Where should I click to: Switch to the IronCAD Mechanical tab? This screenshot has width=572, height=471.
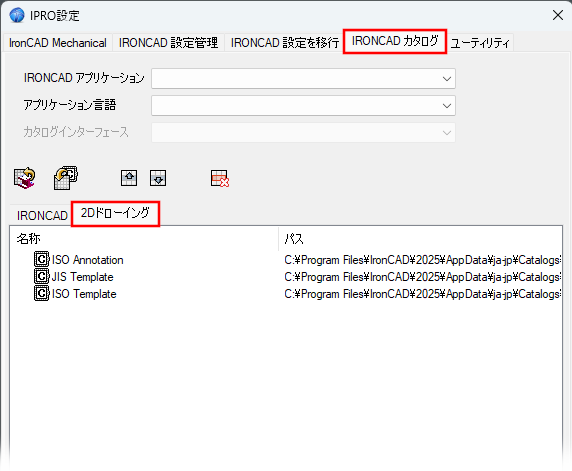point(58,43)
